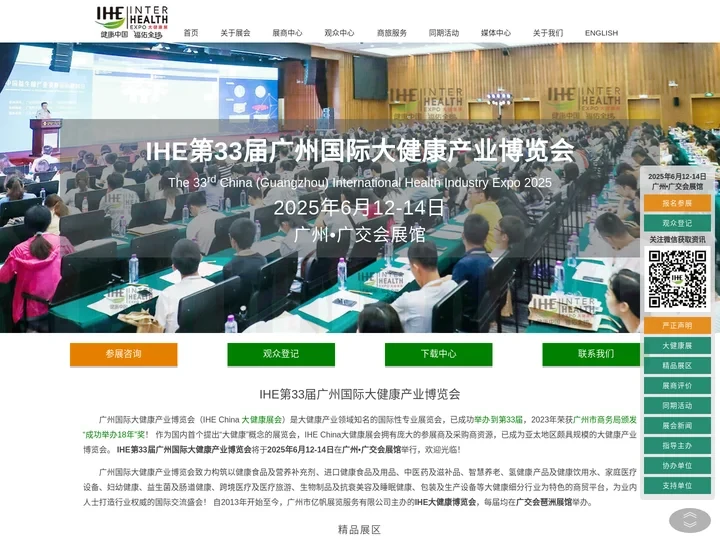
Task: Click the 联系我们 button
Action: [x=591, y=354]
